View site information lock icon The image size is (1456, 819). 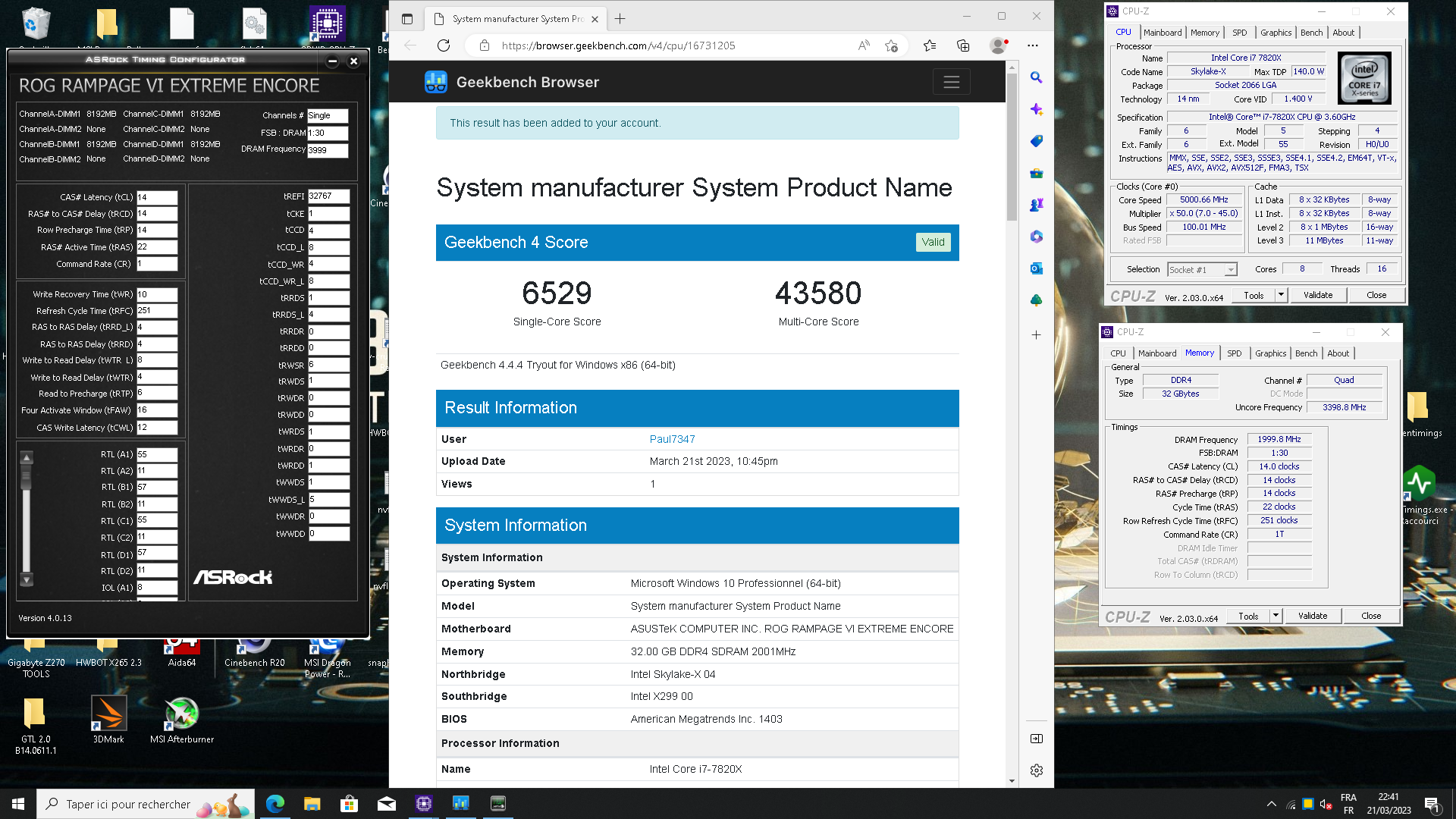click(x=485, y=45)
